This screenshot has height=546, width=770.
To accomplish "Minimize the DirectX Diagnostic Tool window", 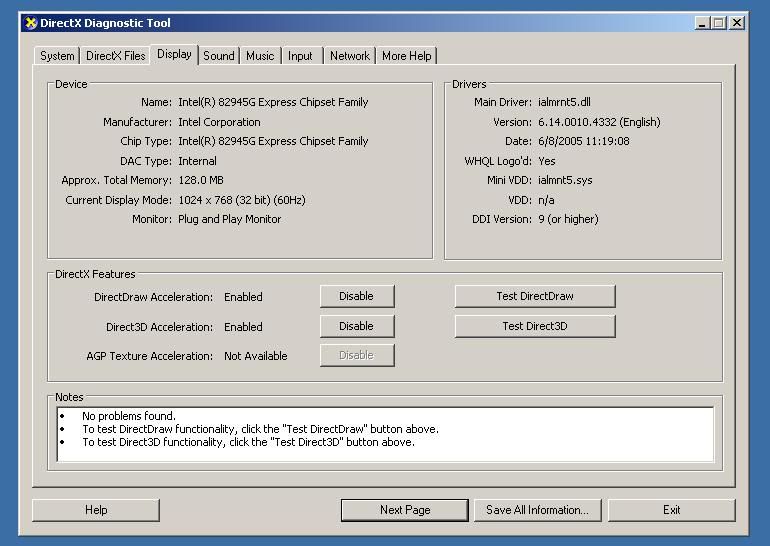I will tap(702, 23).
